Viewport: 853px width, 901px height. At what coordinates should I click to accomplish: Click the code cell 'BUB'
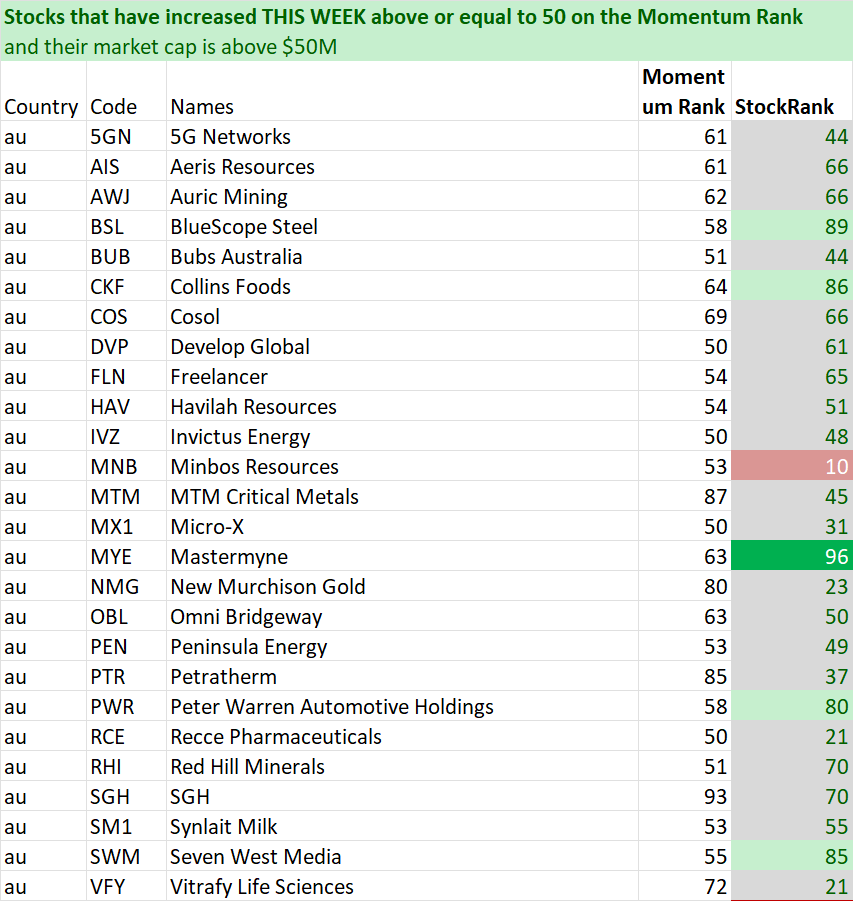pos(126,257)
